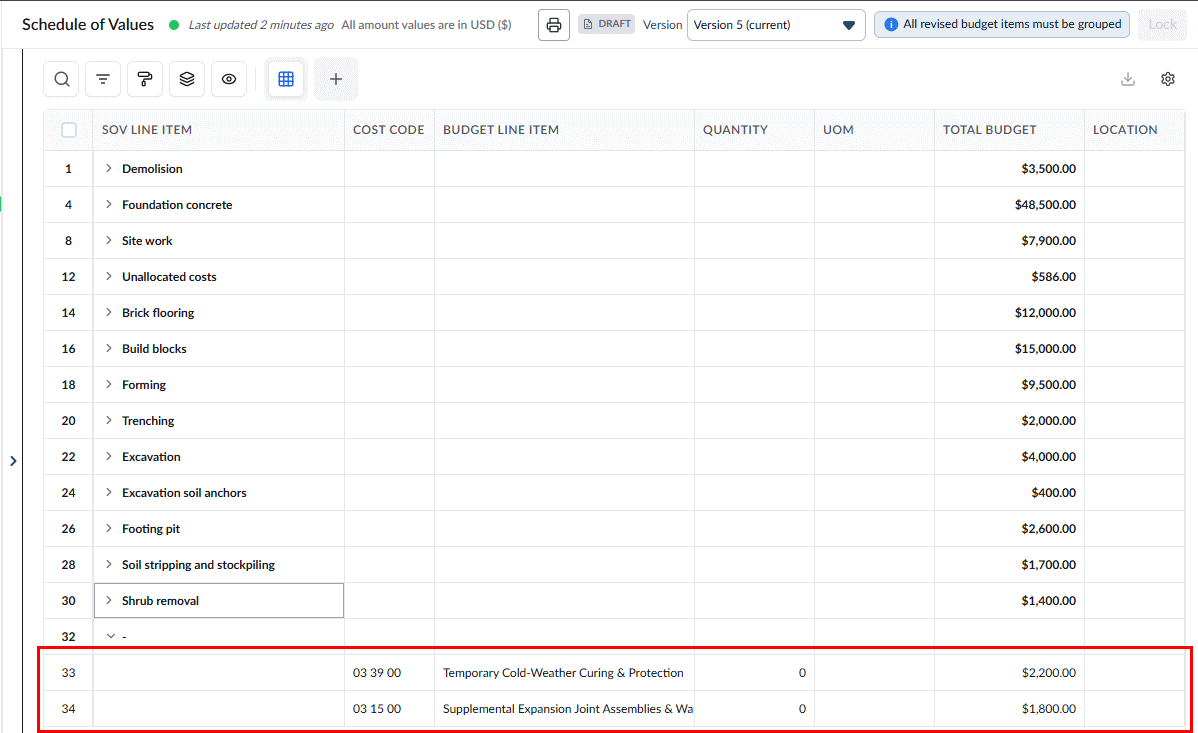Expand the Foundation concrete row
This screenshot has width=1198, height=733.
tap(108, 204)
